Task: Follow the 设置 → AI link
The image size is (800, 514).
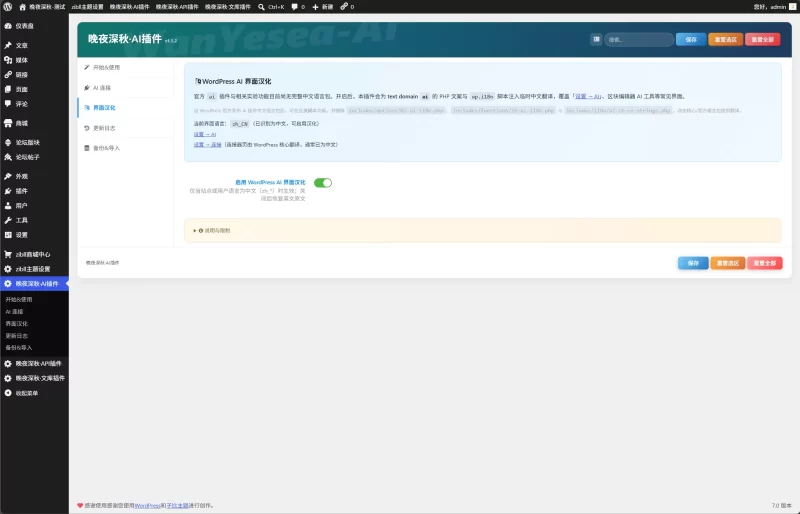Action: coord(205,134)
